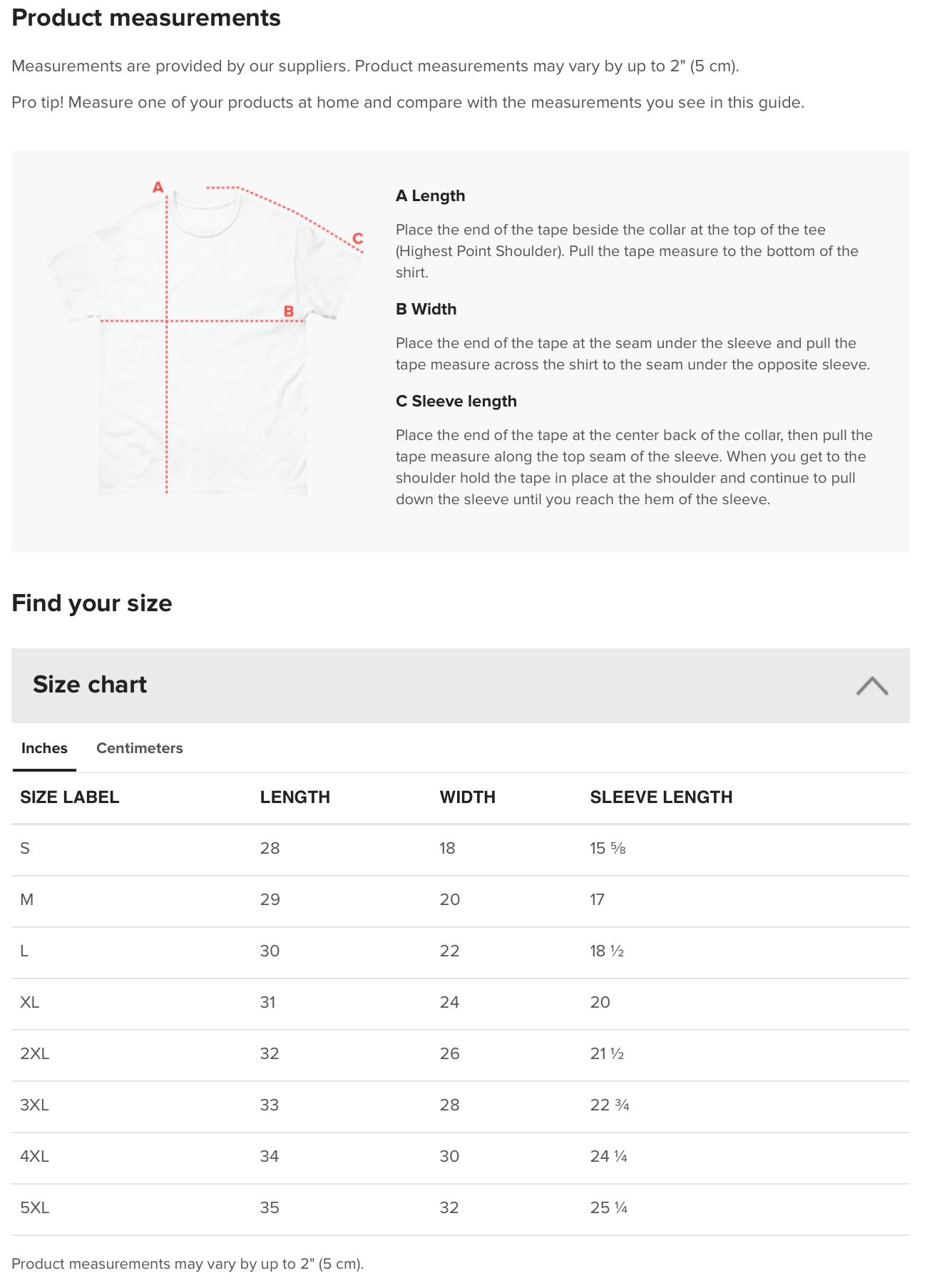Switch to the Centimeters tab
927x1288 pixels.
139,748
